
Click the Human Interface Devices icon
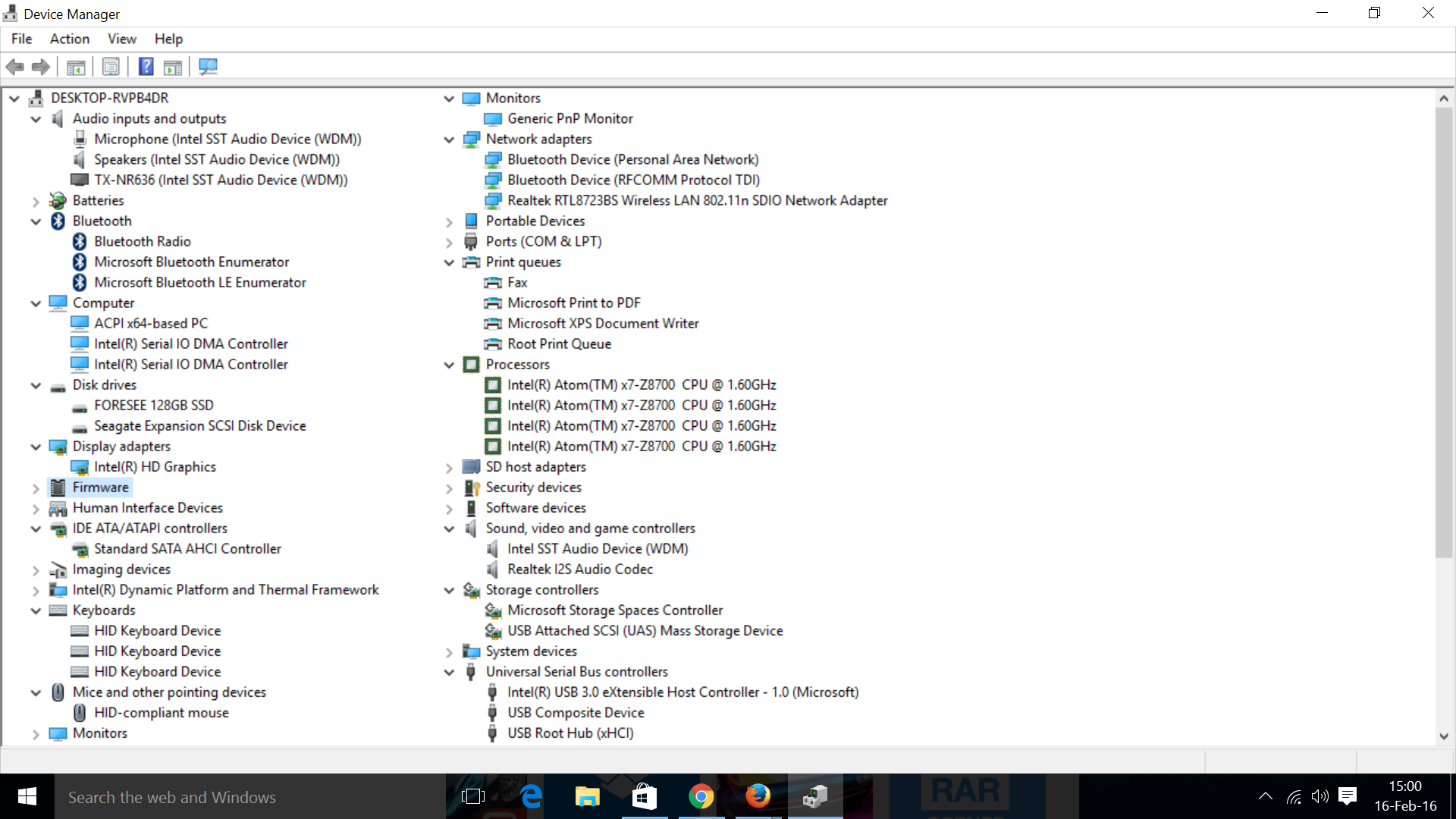[58, 507]
